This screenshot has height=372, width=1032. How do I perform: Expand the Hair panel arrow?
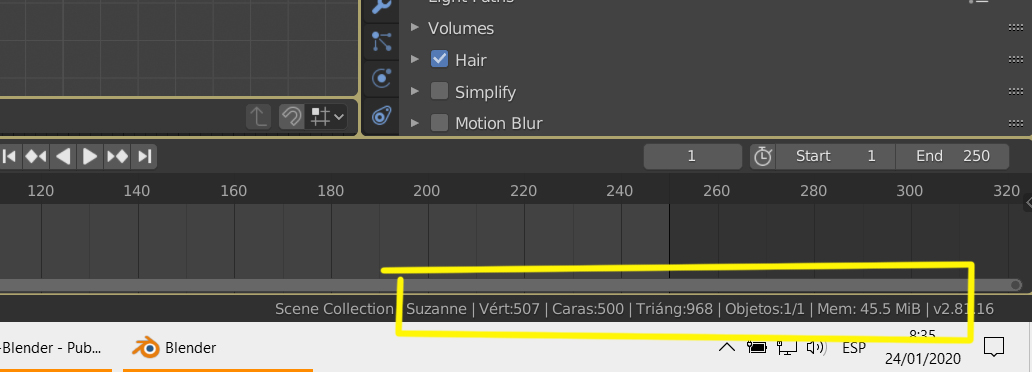415,59
